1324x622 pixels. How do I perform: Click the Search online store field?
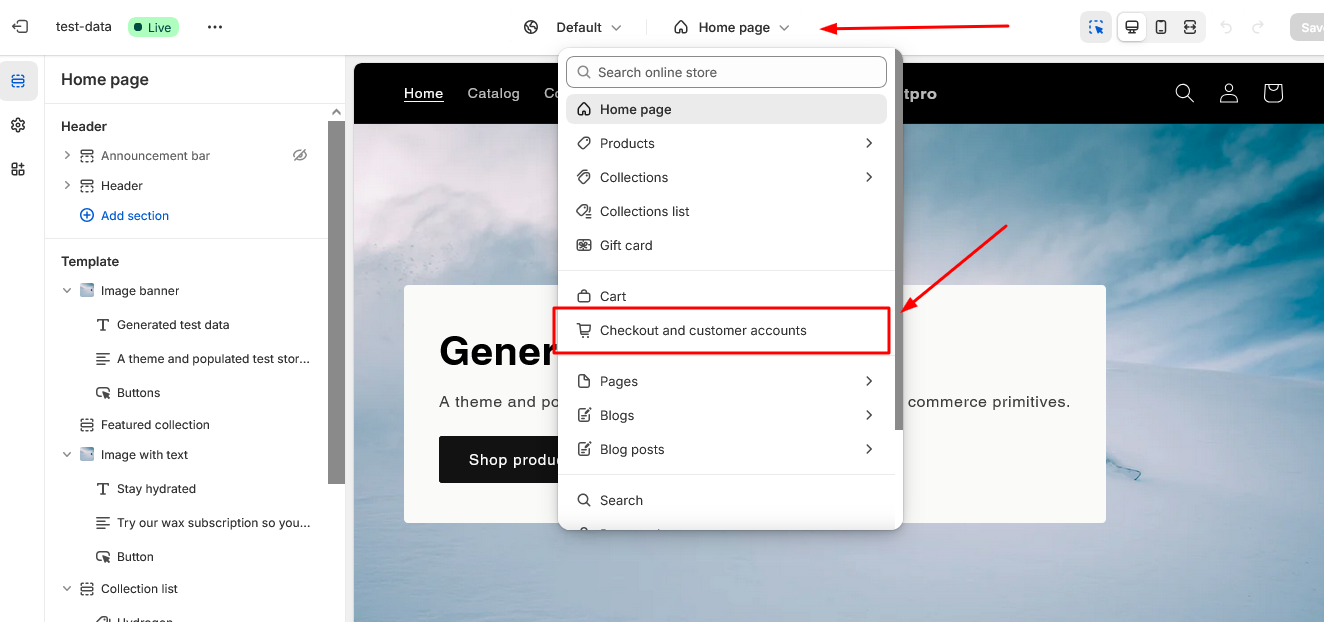(726, 72)
